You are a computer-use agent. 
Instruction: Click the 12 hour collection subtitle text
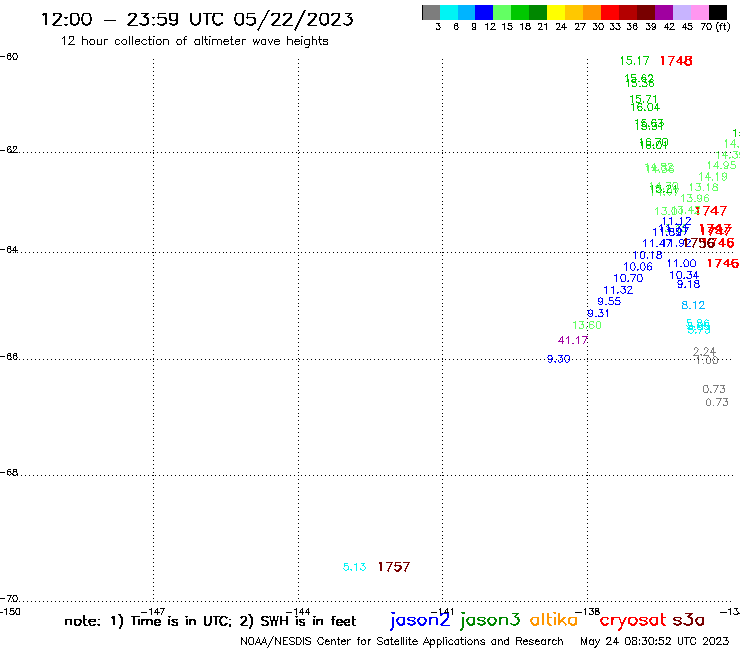click(194, 41)
